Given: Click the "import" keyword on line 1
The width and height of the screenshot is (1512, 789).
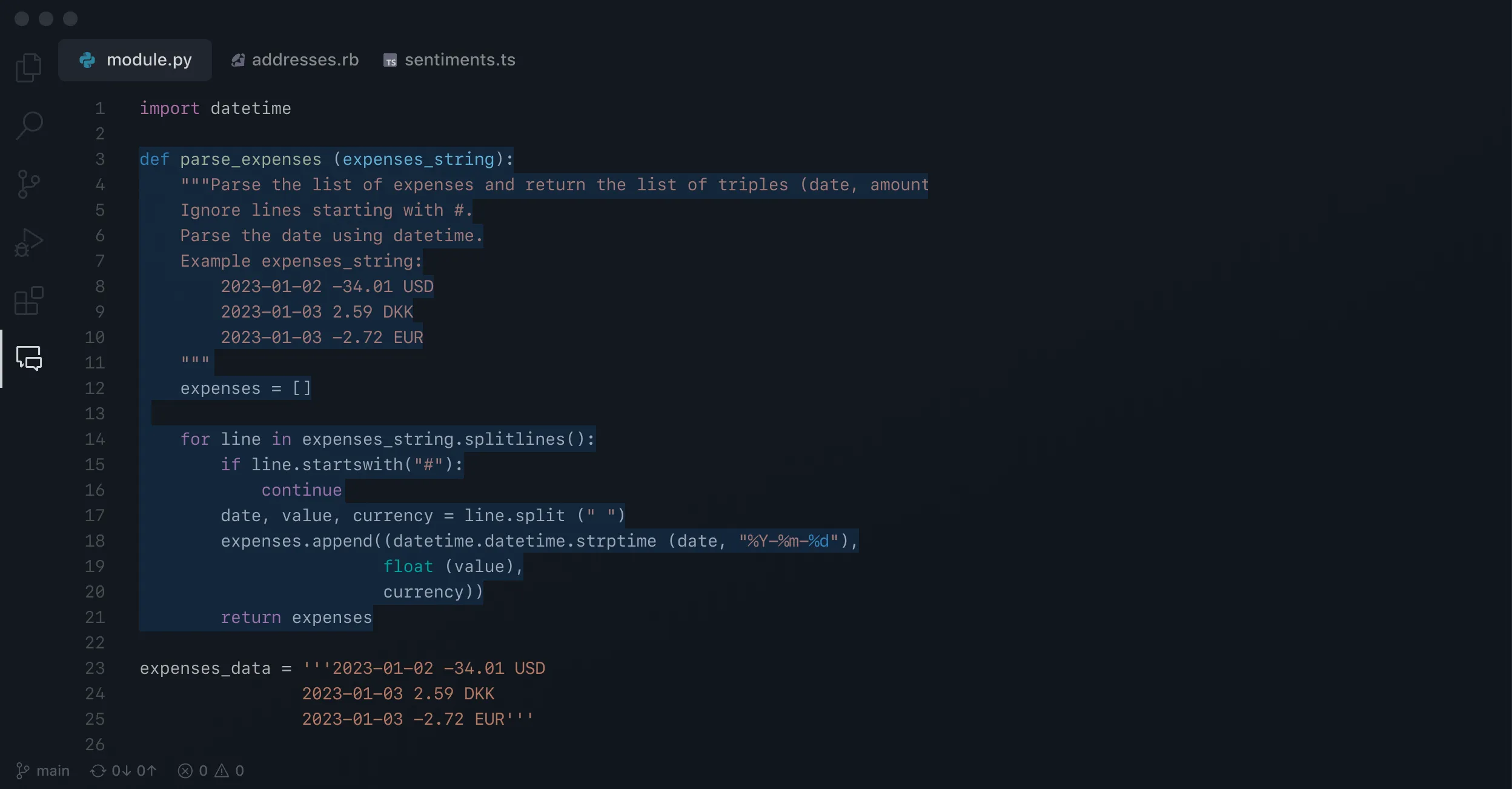Looking at the screenshot, I should point(170,109).
